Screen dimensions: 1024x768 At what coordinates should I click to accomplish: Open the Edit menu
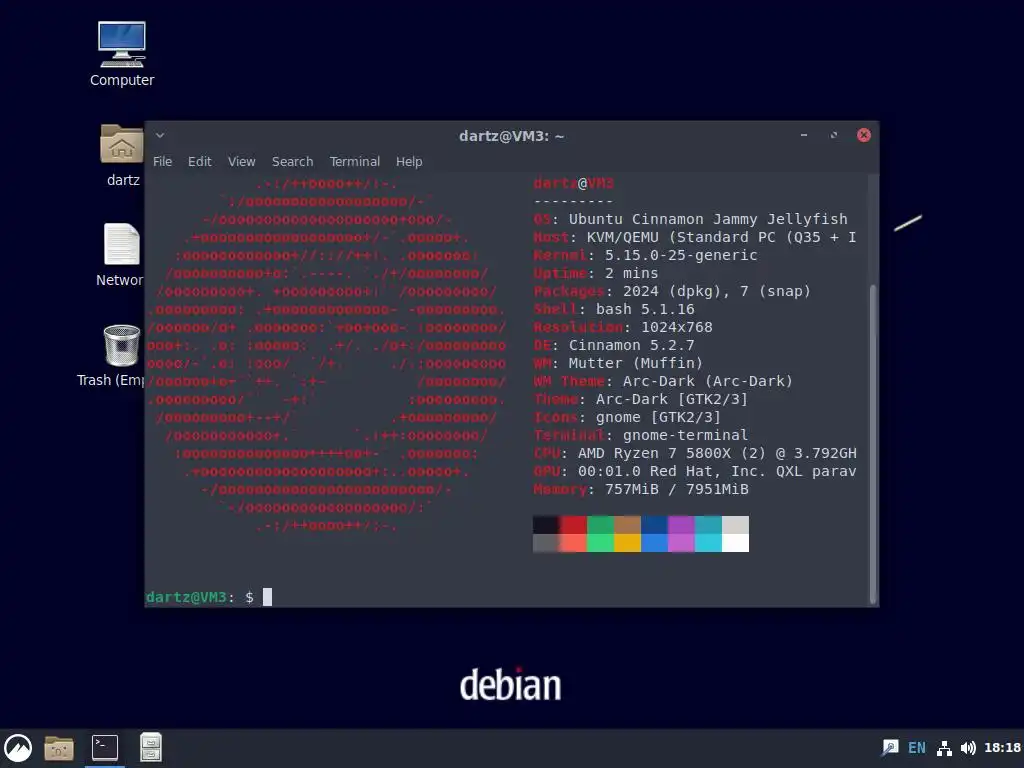click(200, 161)
